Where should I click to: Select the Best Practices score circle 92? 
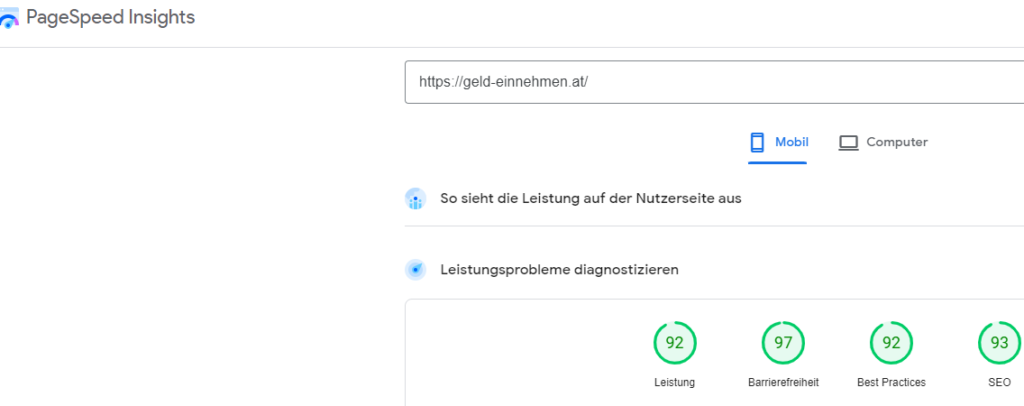[x=891, y=343]
